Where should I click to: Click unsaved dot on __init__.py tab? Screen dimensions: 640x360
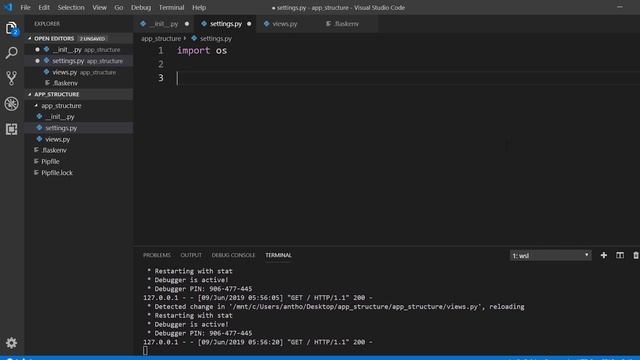[187, 24]
